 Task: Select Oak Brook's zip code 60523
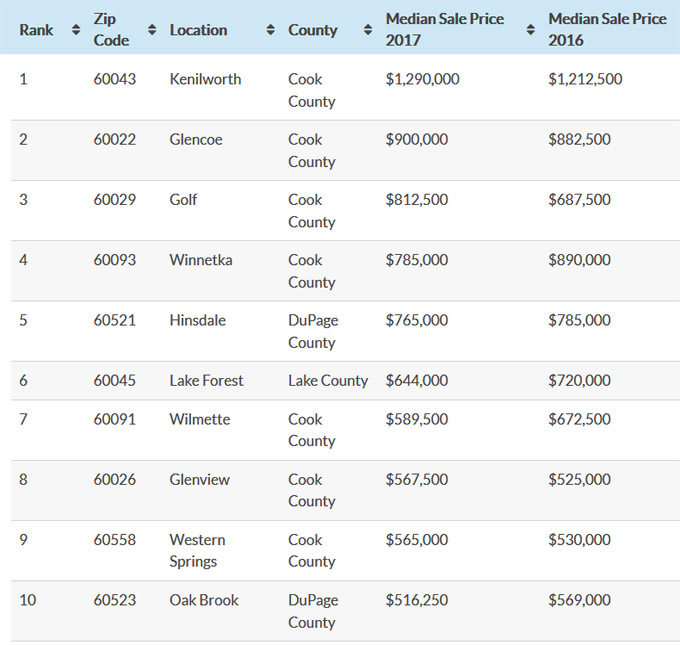point(115,600)
